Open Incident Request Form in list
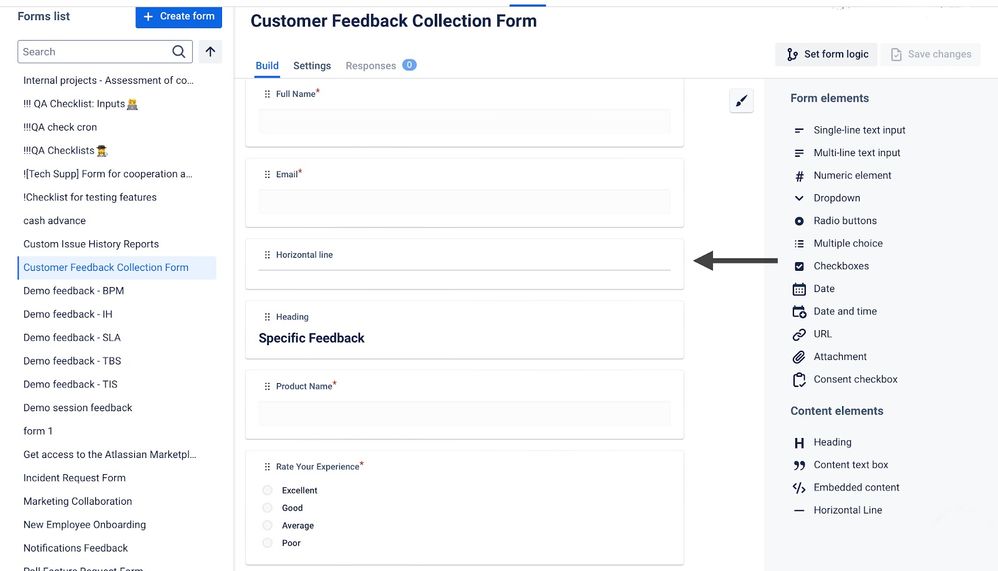998x571 pixels. [x=74, y=478]
